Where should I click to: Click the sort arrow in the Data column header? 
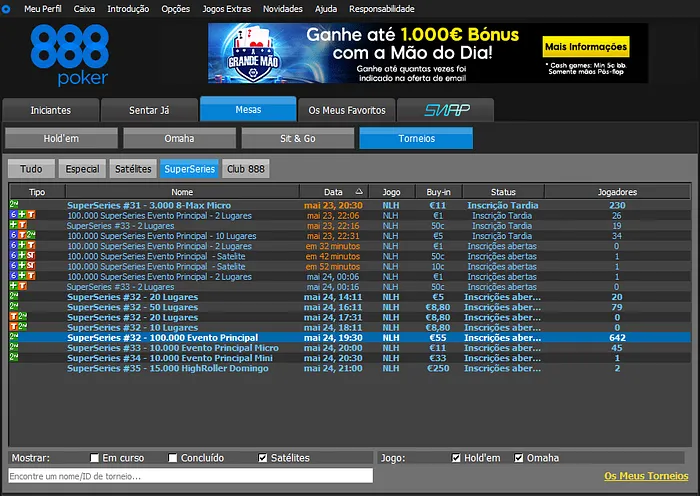click(x=359, y=192)
